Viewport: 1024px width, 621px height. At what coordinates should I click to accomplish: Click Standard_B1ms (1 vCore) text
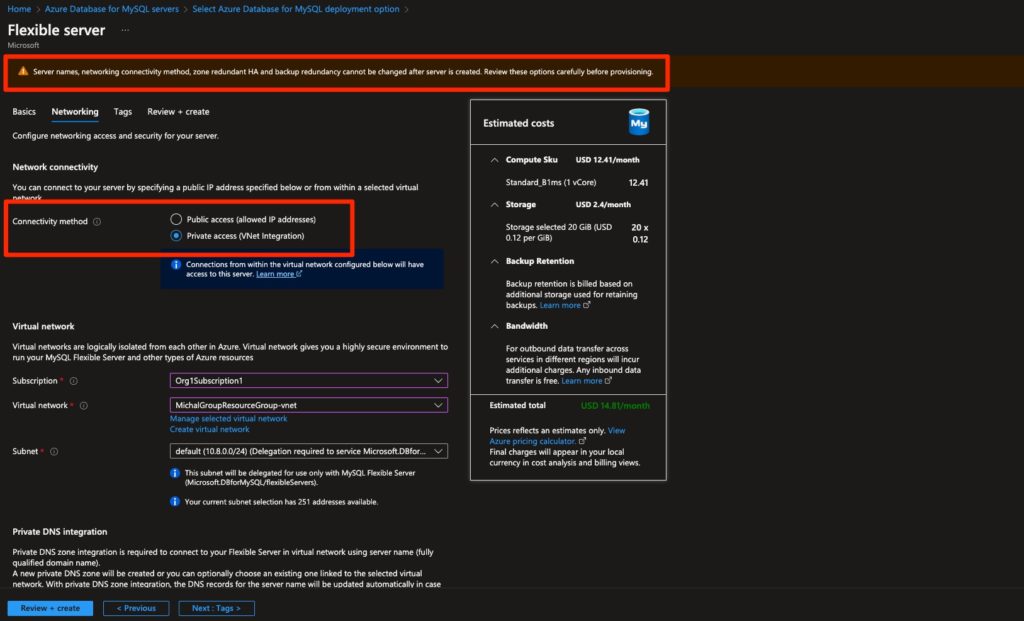[x=551, y=182]
